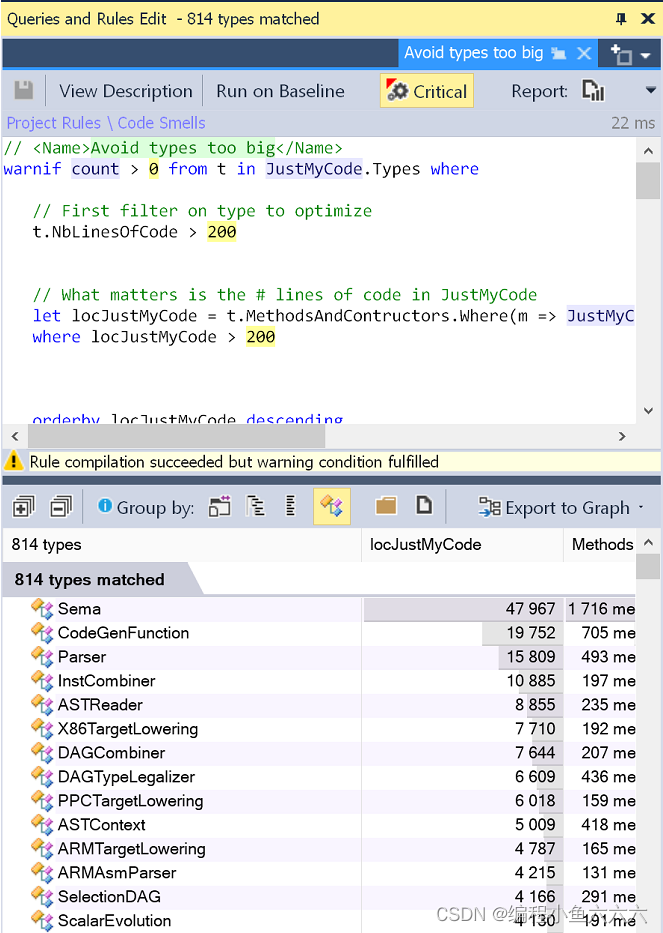Image resolution: width=663 pixels, height=933 pixels.
Task: Open the Code Smells breadcrumb link
Action: (161, 123)
